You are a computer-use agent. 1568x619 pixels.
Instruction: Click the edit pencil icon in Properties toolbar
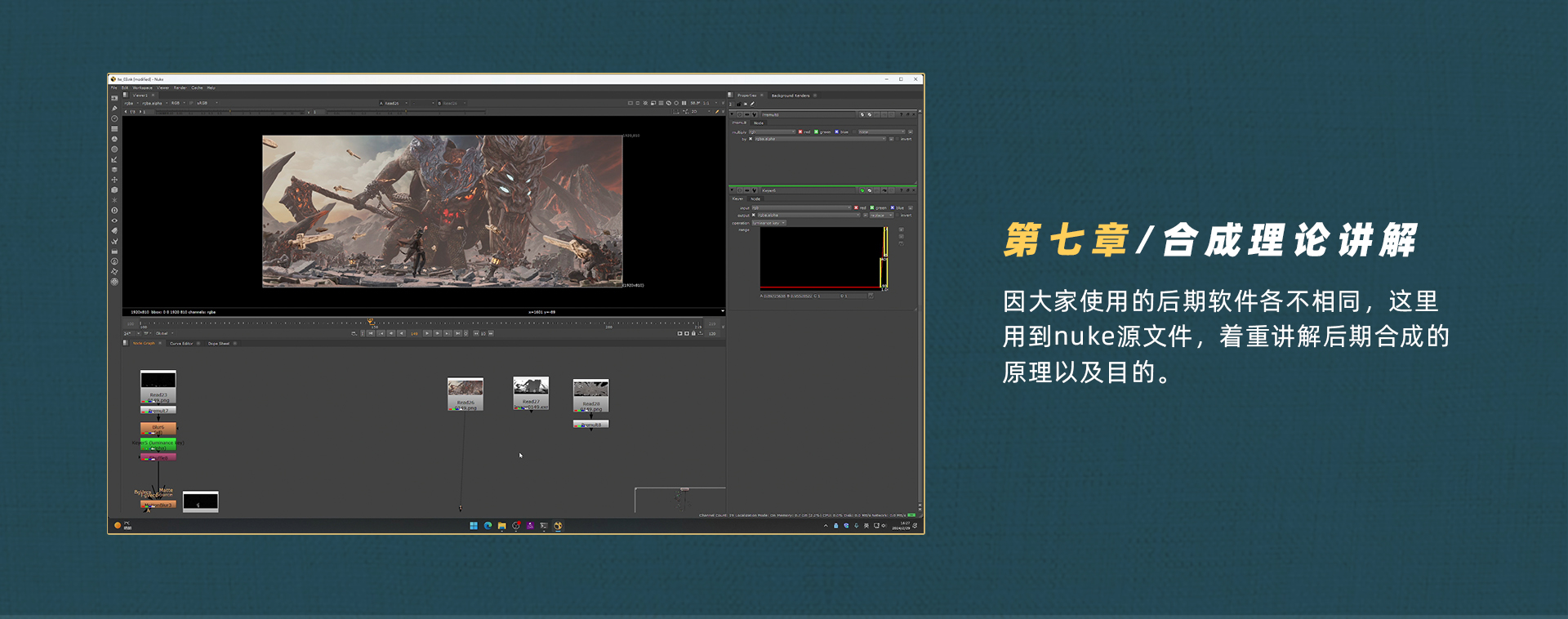pyautogui.click(x=752, y=104)
